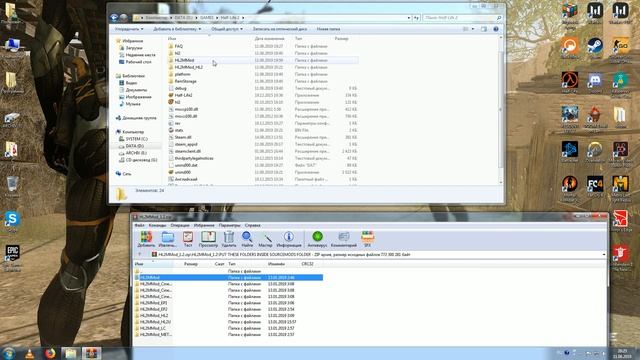640x360 pixels.
Task: Click the WinRAR Delete (Удалить) toolbar icon
Action: (x=229, y=239)
